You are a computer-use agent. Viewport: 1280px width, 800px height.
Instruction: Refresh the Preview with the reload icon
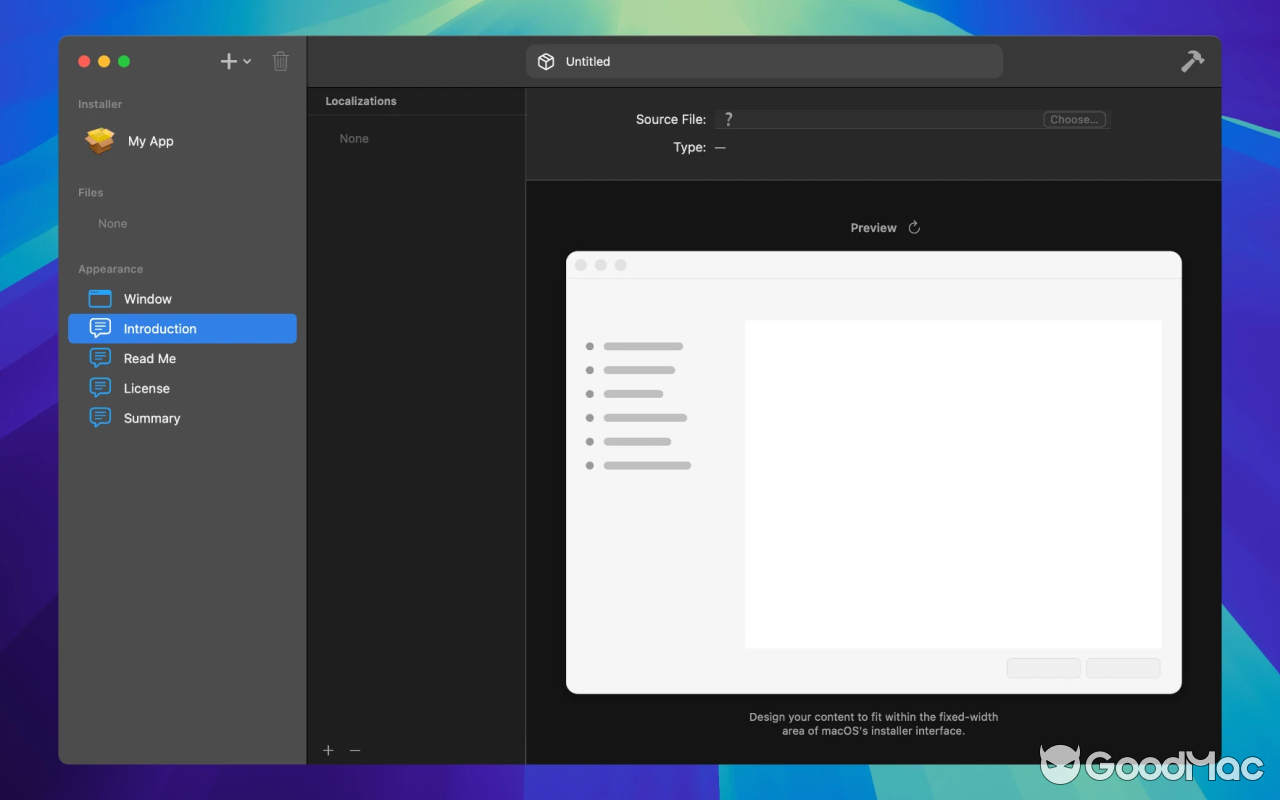tap(913, 227)
